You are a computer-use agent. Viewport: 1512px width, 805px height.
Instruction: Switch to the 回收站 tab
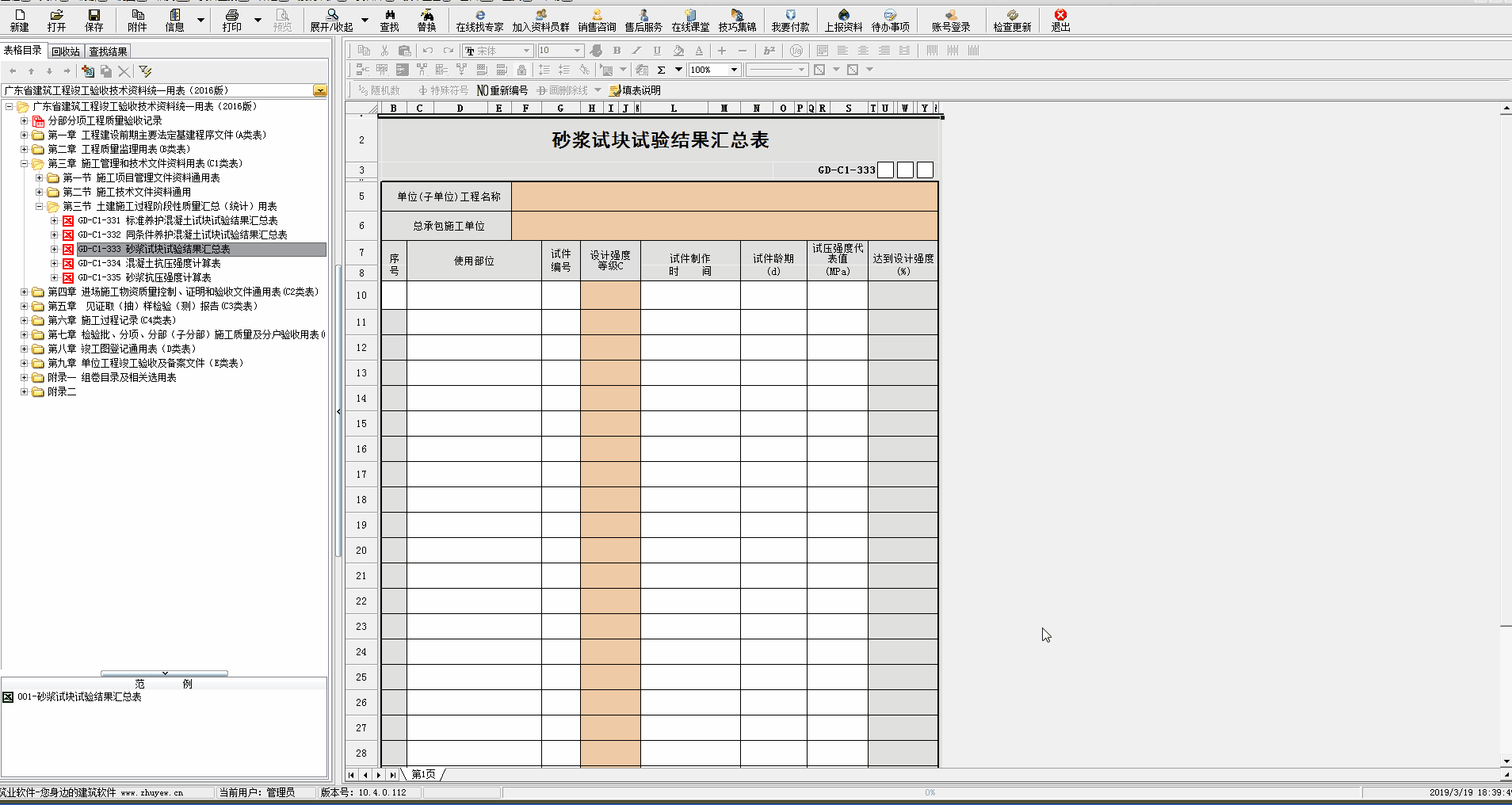[x=65, y=52]
